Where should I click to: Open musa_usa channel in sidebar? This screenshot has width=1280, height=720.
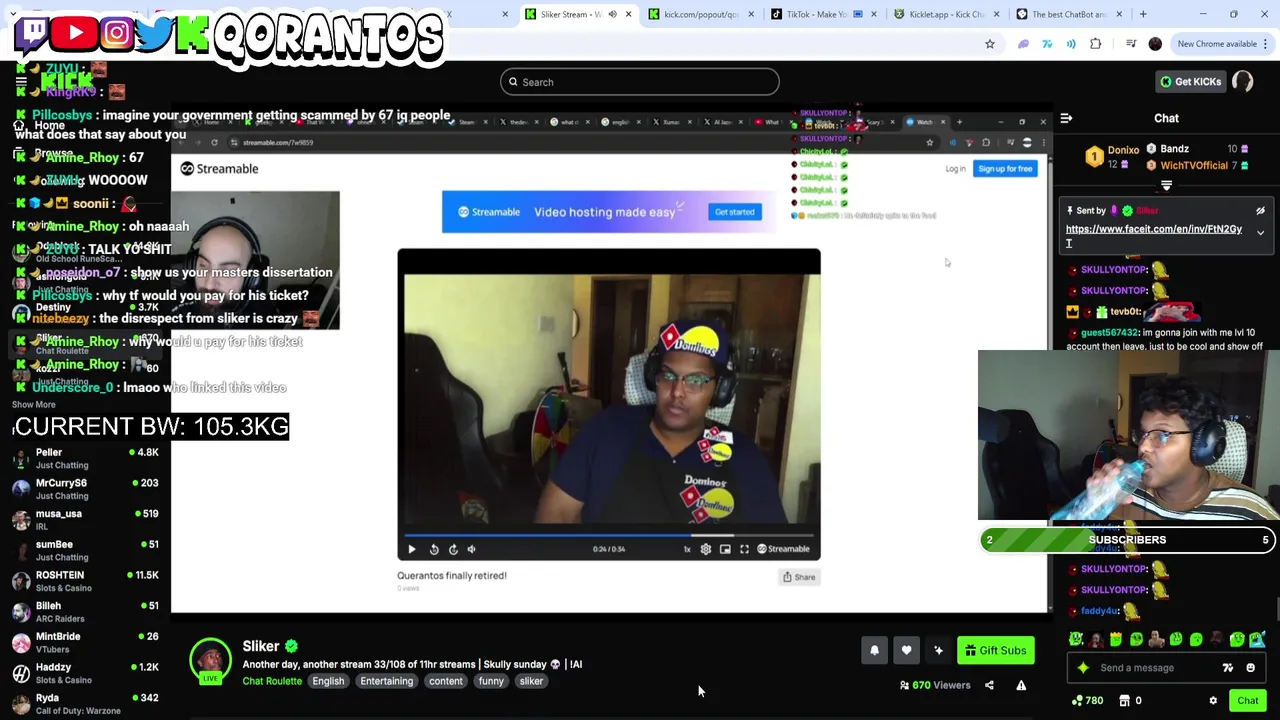pyautogui.click(x=85, y=520)
